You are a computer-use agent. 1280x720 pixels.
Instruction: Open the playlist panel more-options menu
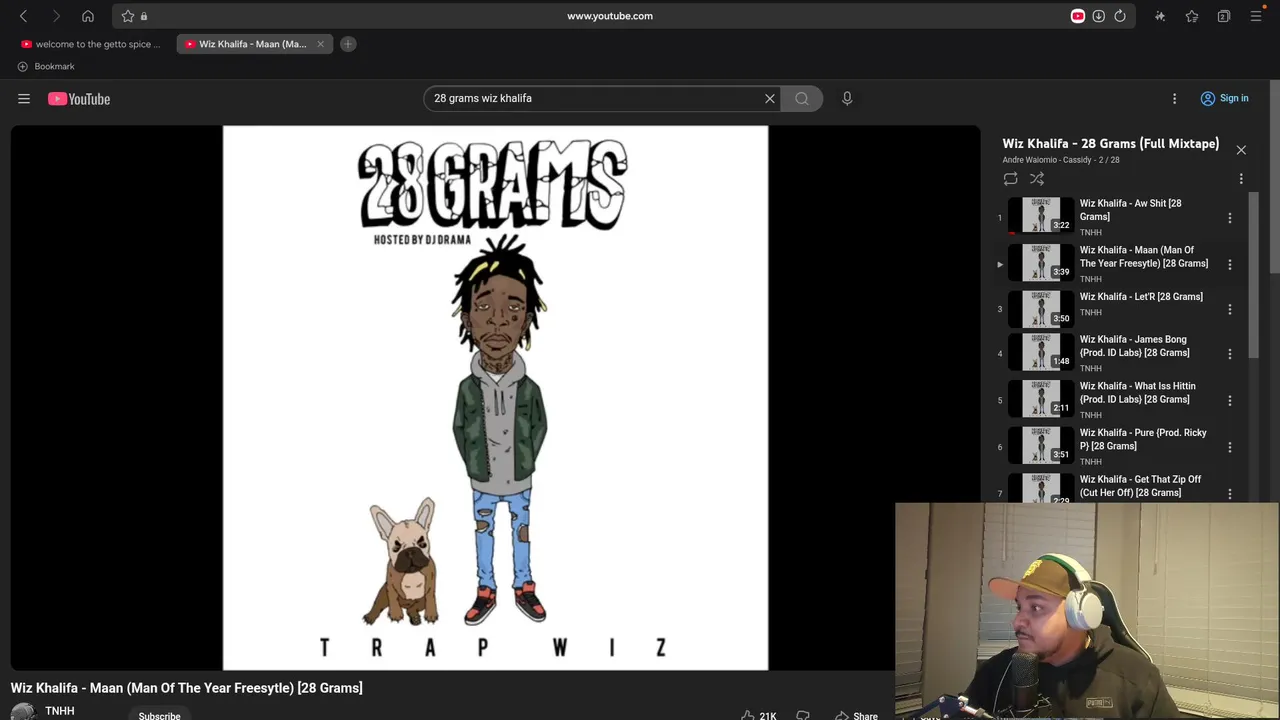click(1241, 179)
